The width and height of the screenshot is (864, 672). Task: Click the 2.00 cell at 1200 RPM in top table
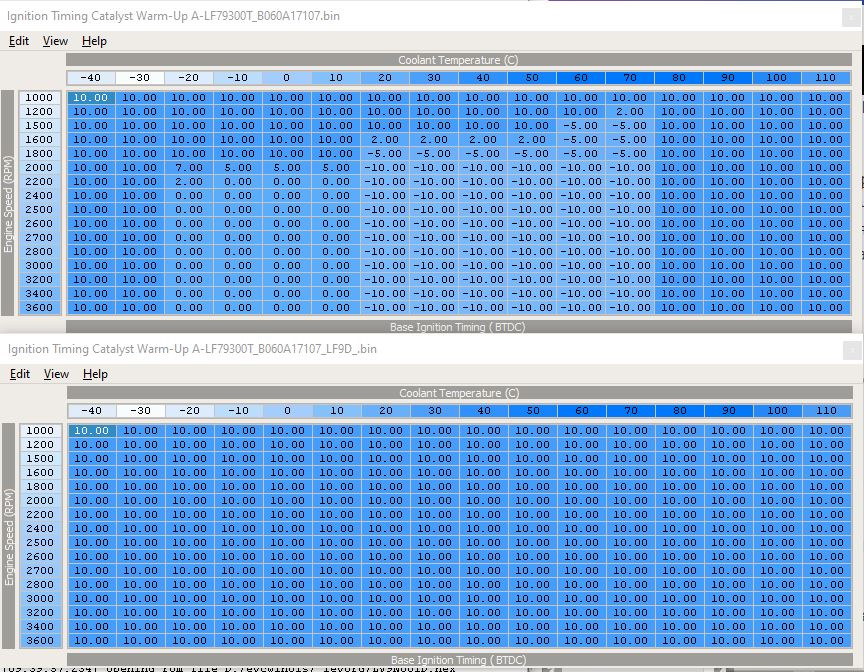629,111
